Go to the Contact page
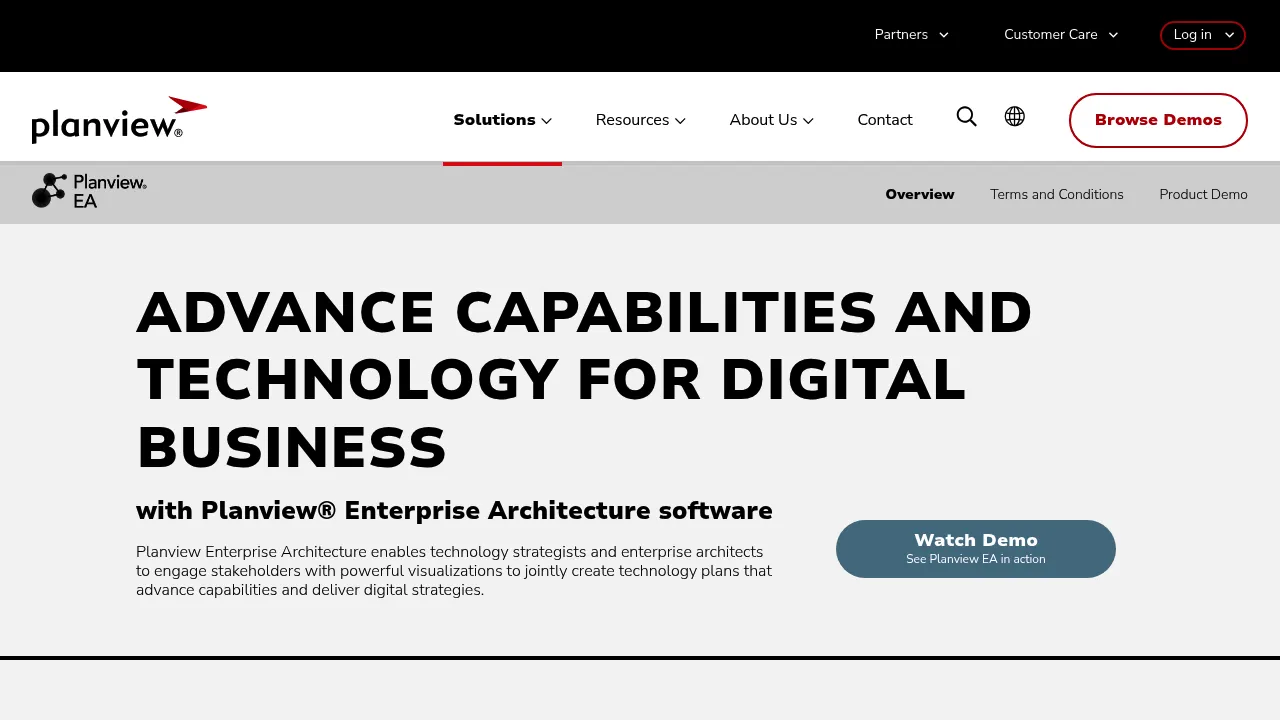Image resolution: width=1280 pixels, height=720 pixels. pos(885,120)
